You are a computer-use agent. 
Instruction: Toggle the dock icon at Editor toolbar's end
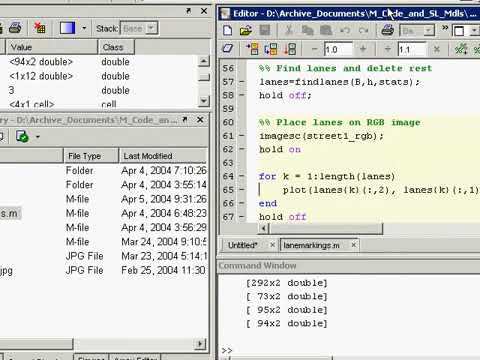pyautogui.click(x=459, y=31)
